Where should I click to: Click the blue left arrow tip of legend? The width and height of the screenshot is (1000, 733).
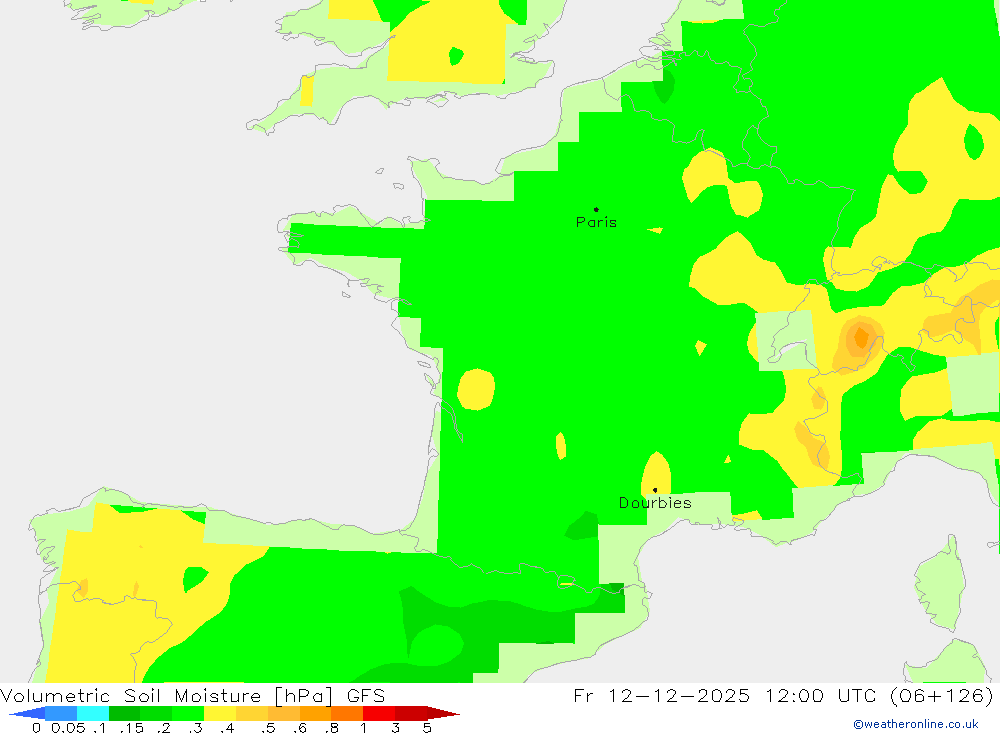click(x=27, y=713)
